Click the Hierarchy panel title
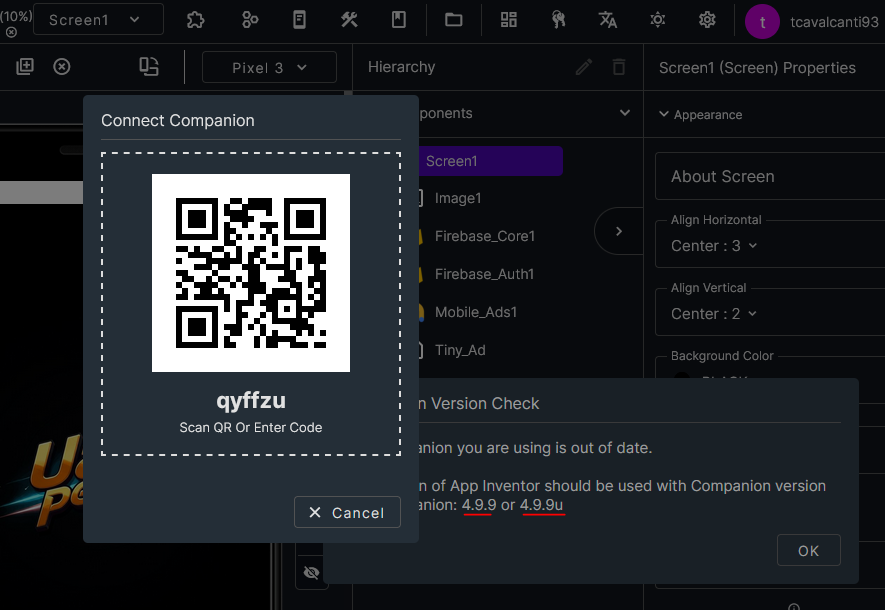Viewport: 885px width, 610px height. point(401,67)
